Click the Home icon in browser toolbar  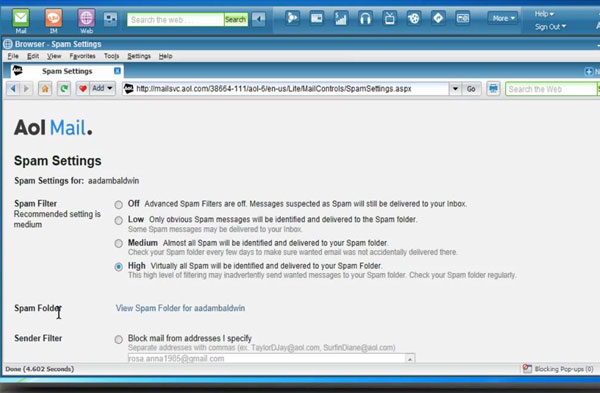tap(45, 89)
